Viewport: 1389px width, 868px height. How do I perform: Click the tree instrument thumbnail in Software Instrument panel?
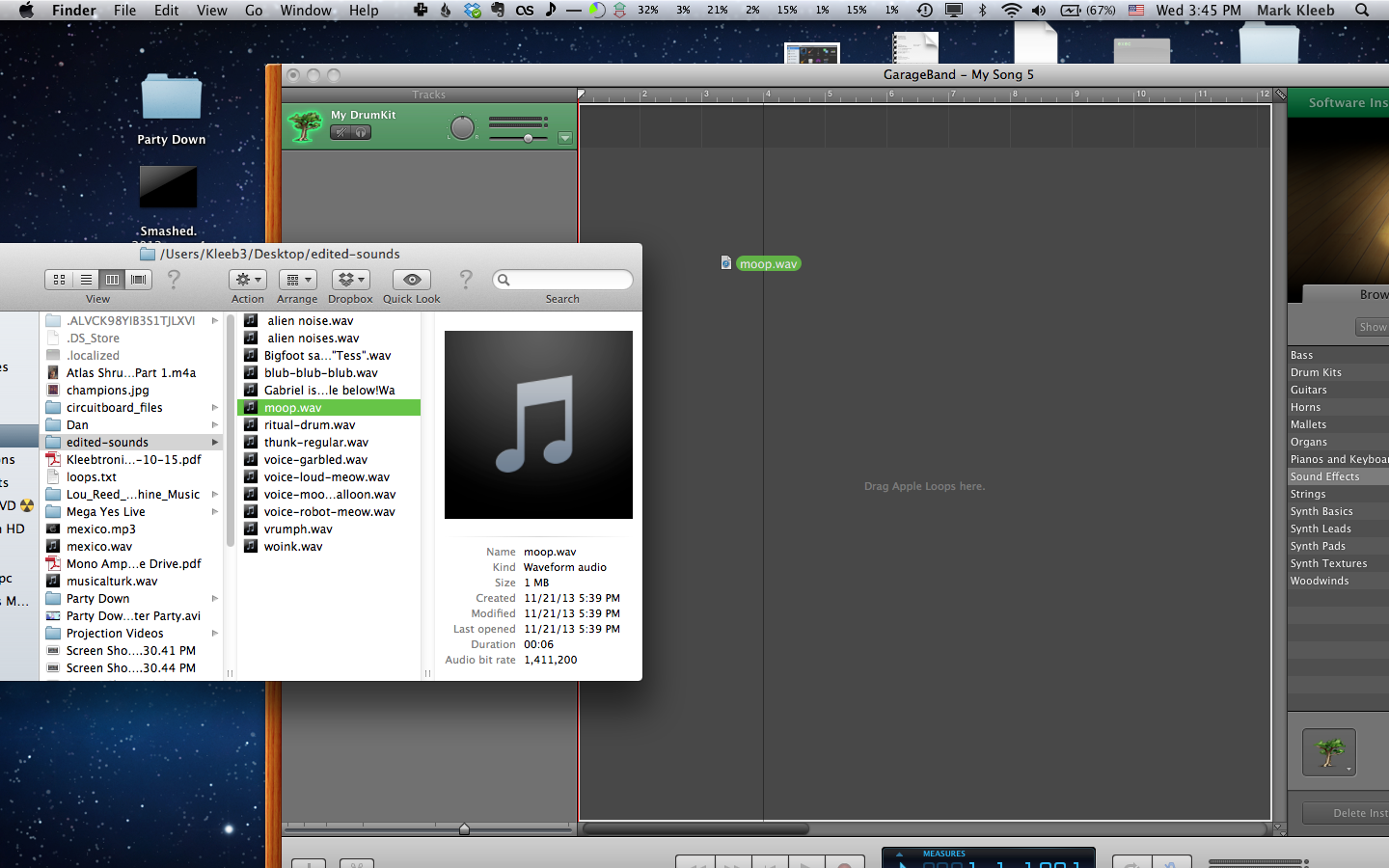click(1329, 751)
